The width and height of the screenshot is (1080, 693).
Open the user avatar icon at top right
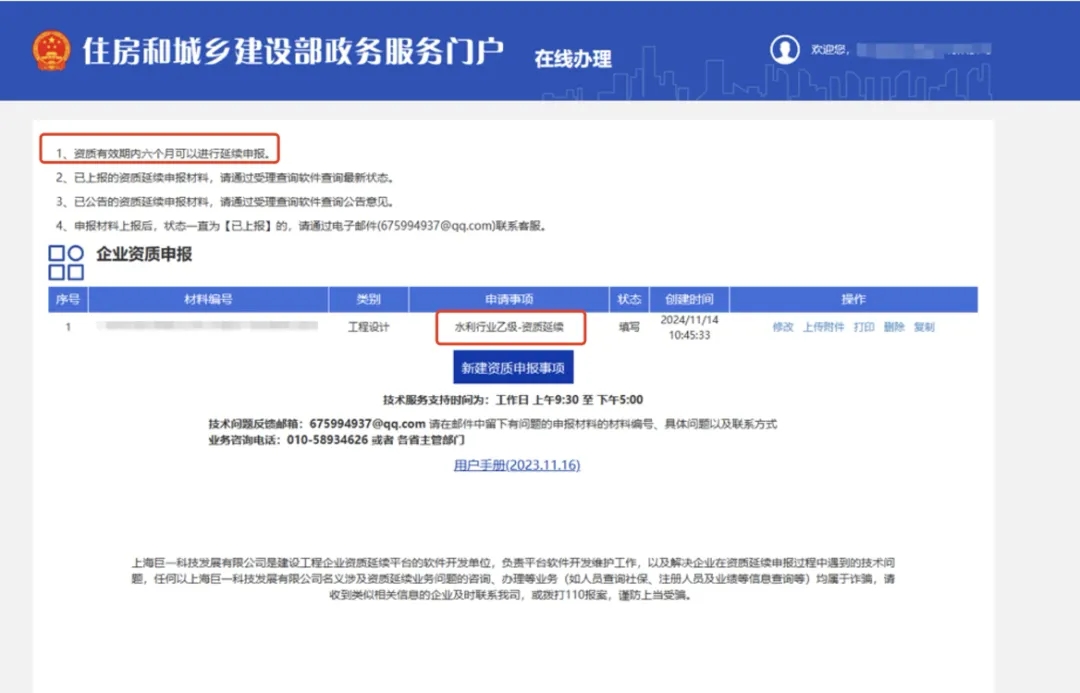tap(786, 50)
